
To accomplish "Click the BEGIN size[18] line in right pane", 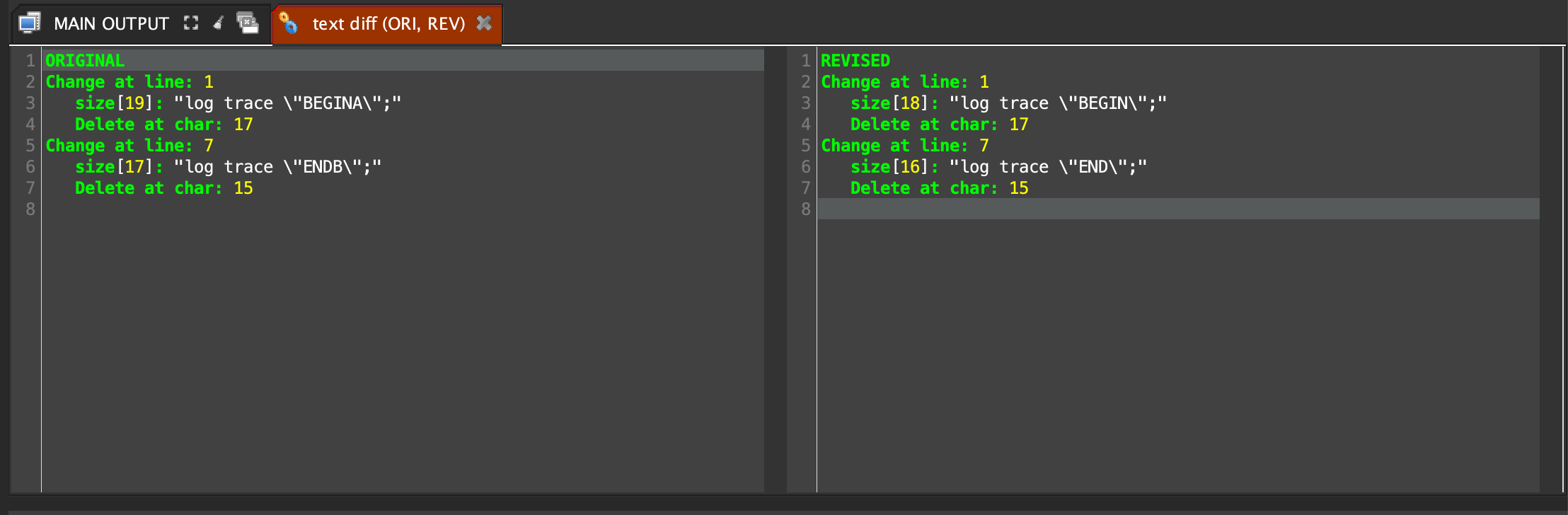I will pyautogui.click(x=1008, y=103).
